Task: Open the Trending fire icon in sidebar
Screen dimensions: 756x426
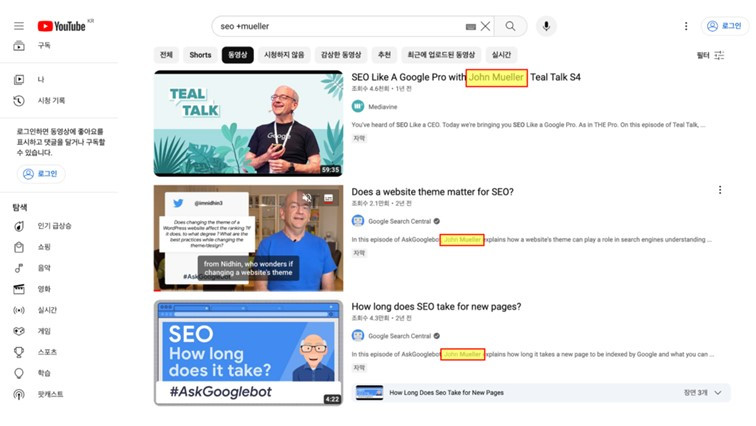Action: (x=19, y=226)
